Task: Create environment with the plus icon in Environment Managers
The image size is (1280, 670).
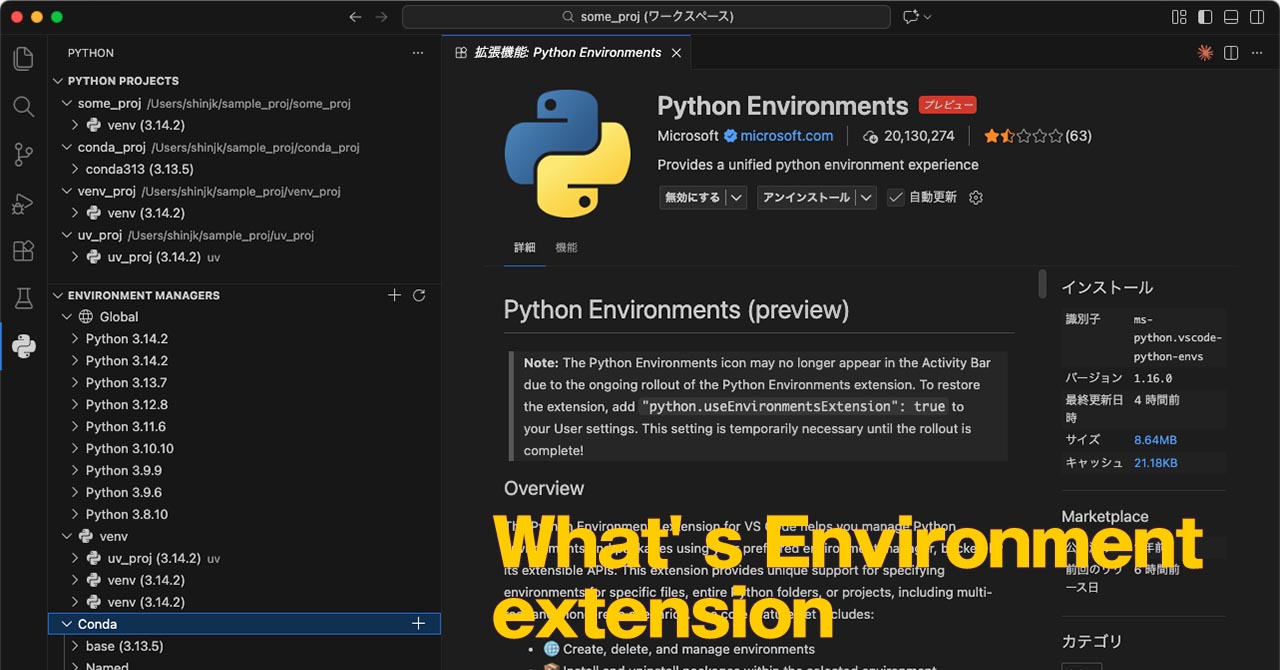Action: pyautogui.click(x=394, y=294)
